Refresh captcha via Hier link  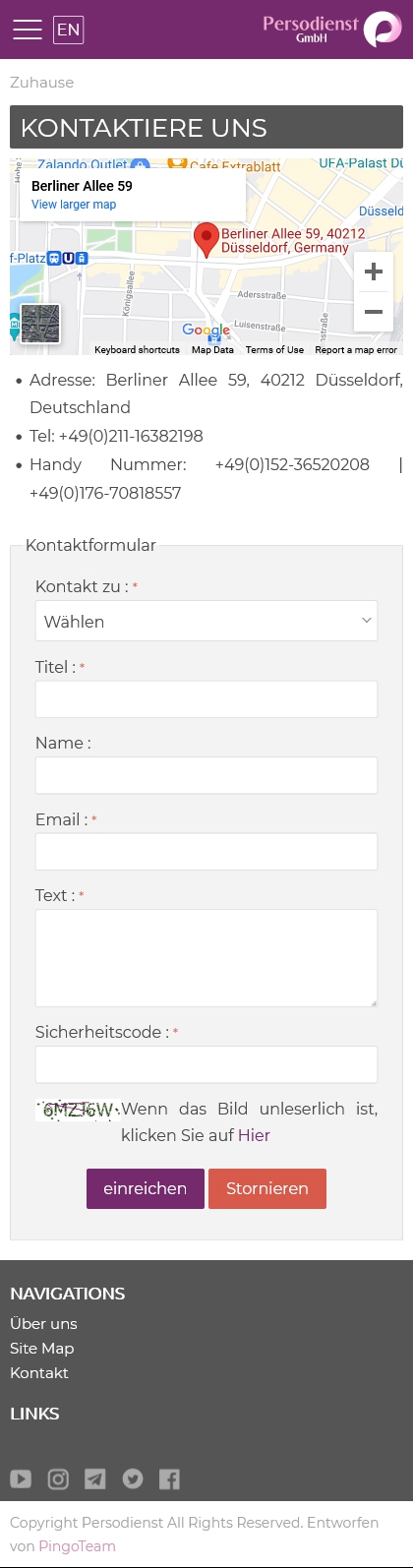point(254,1135)
